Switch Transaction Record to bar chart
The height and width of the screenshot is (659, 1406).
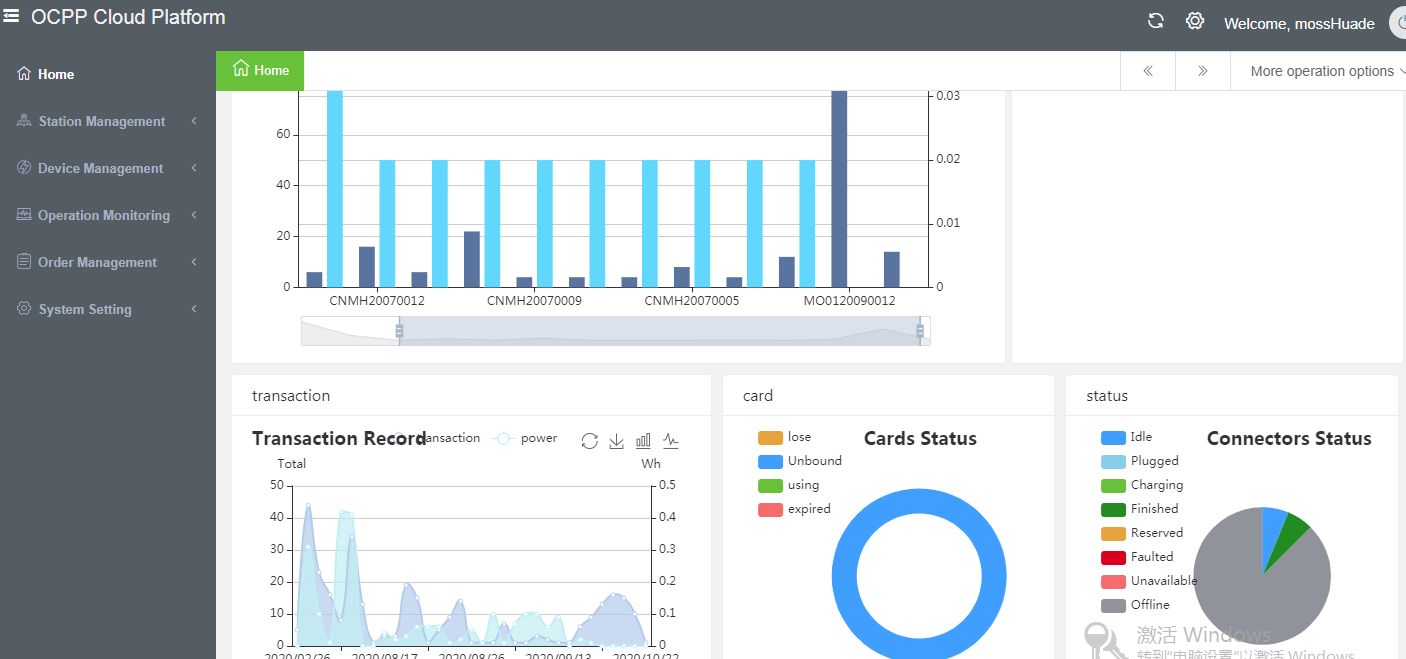[644, 441]
